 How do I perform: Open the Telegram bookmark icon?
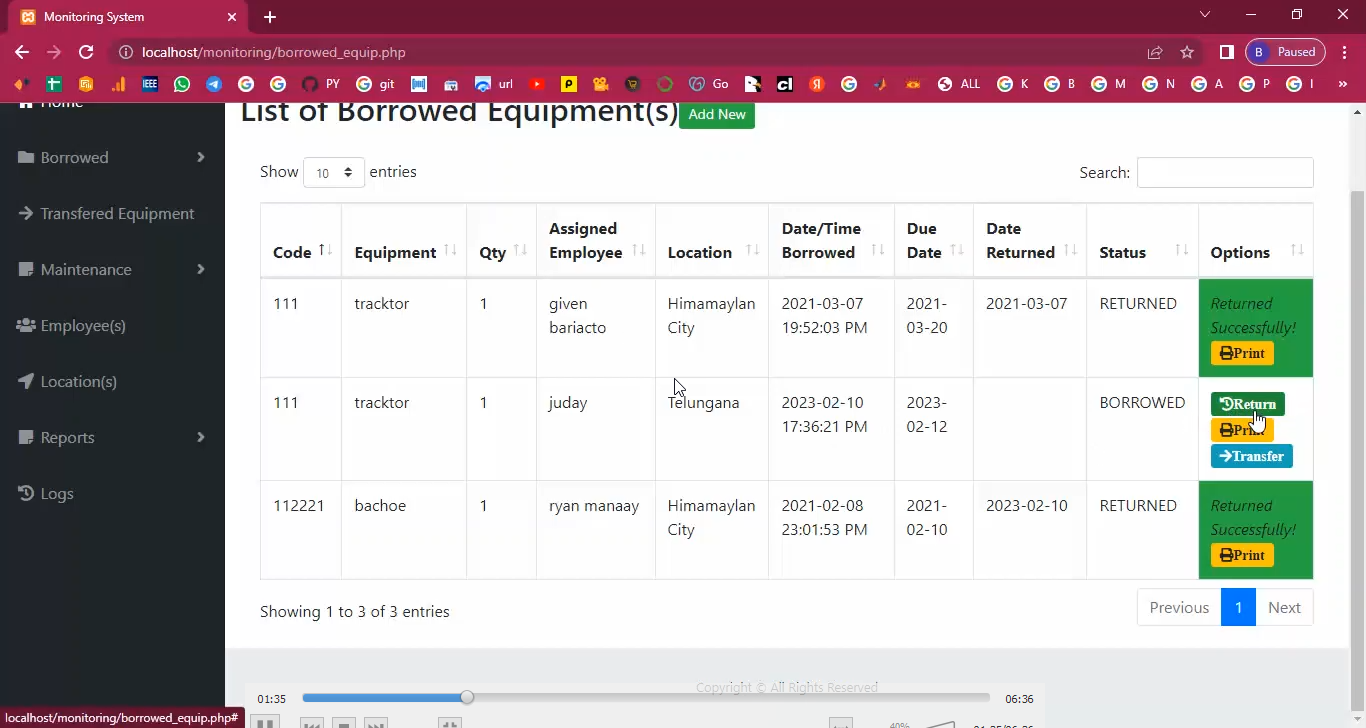click(214, 84)
